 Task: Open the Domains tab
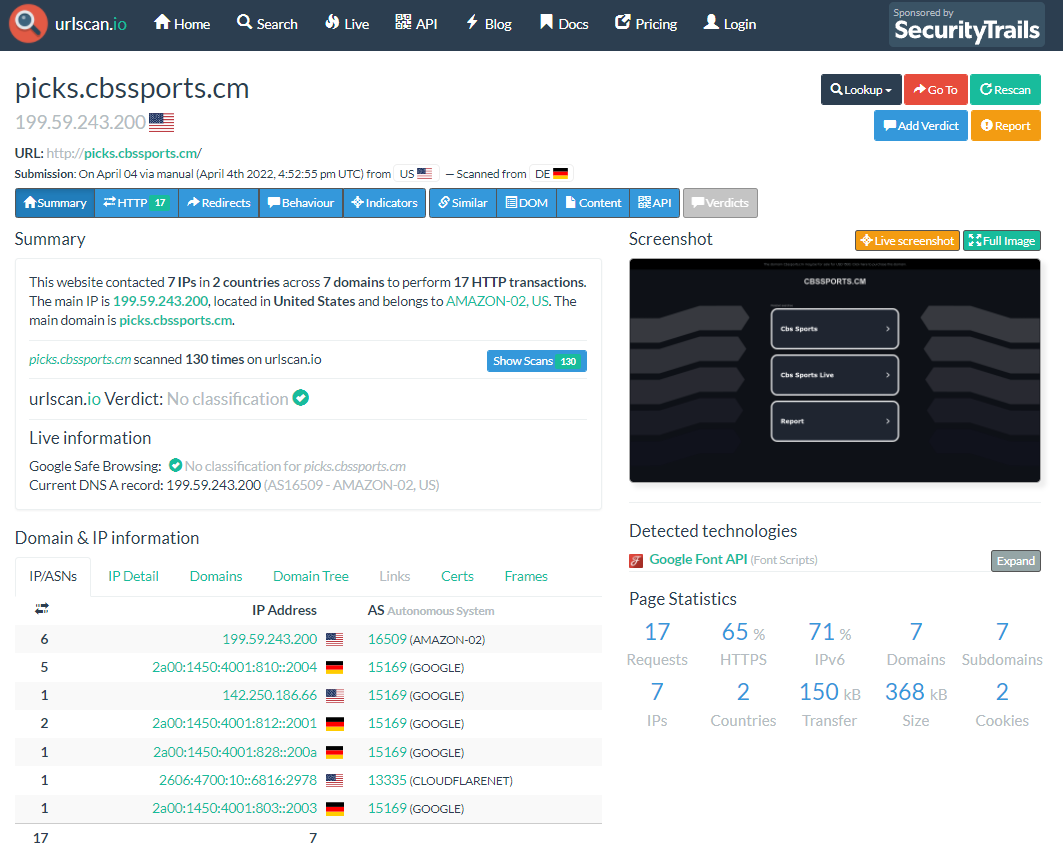(x=216, y=576)
